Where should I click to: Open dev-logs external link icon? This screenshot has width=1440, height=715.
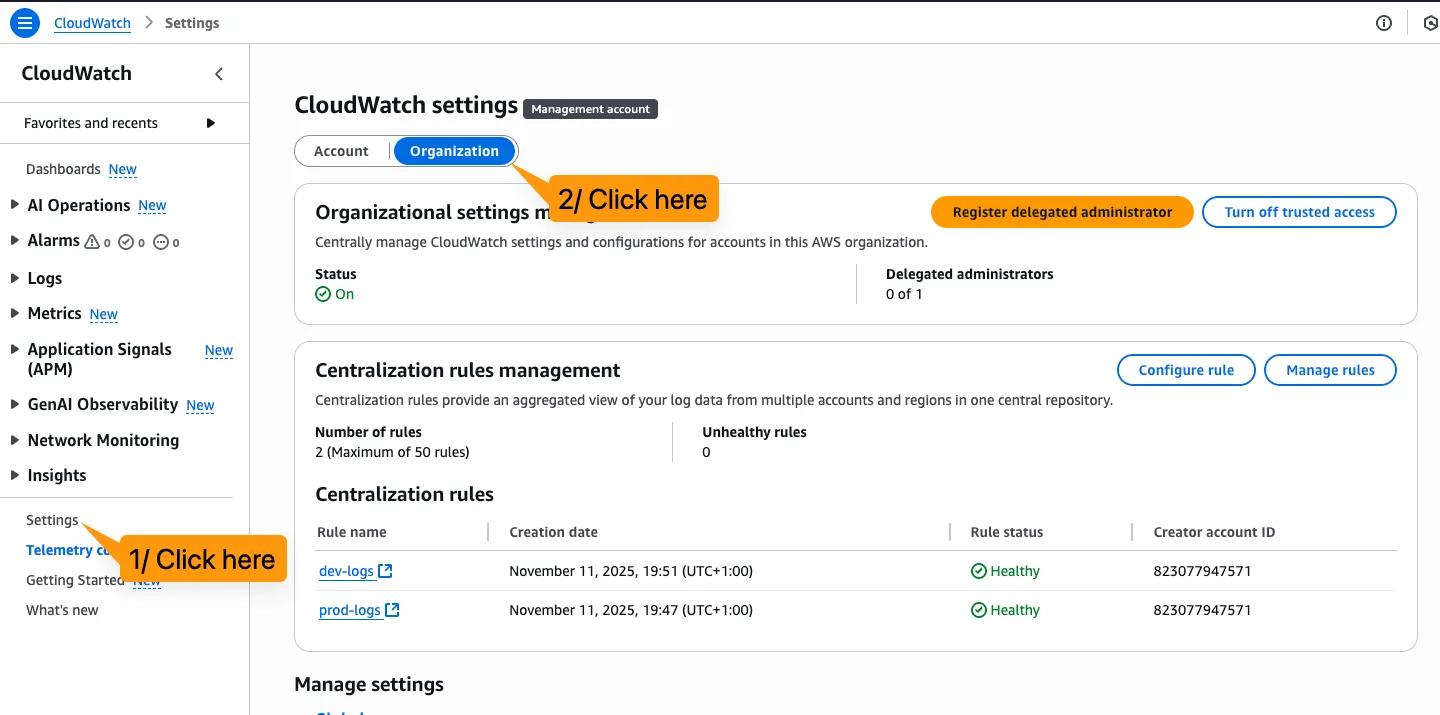[385, 571]
